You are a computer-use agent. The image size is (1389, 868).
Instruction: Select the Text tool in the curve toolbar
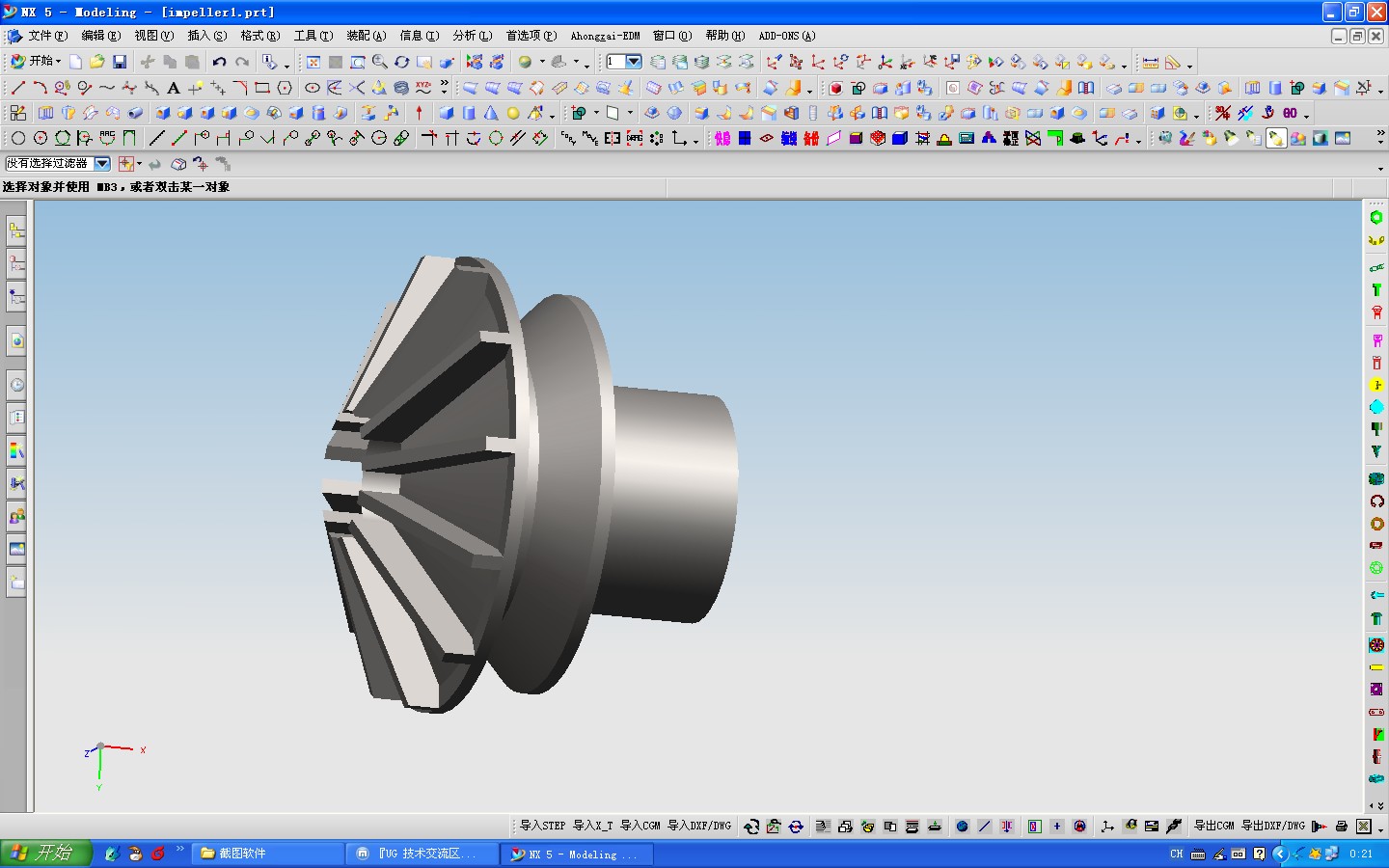172,87
